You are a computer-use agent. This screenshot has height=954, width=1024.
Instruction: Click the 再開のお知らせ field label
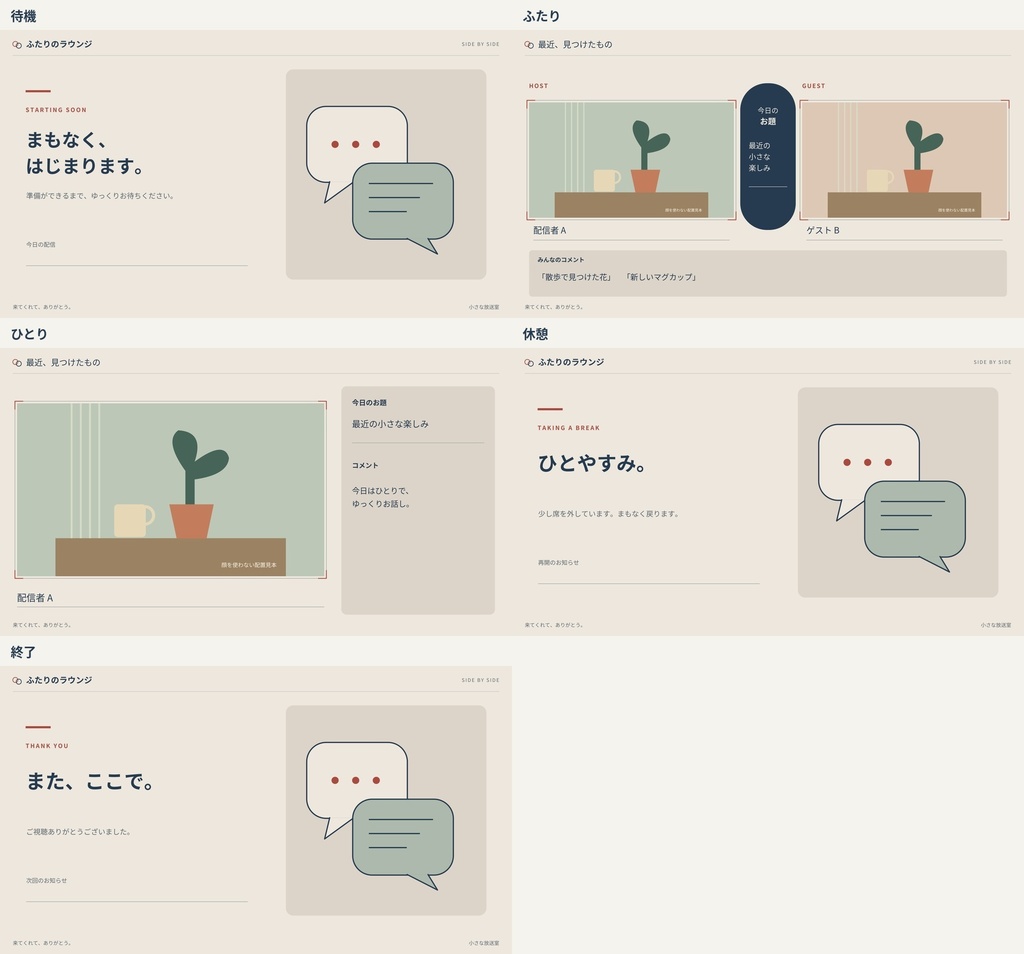click(x=558, y=562)
